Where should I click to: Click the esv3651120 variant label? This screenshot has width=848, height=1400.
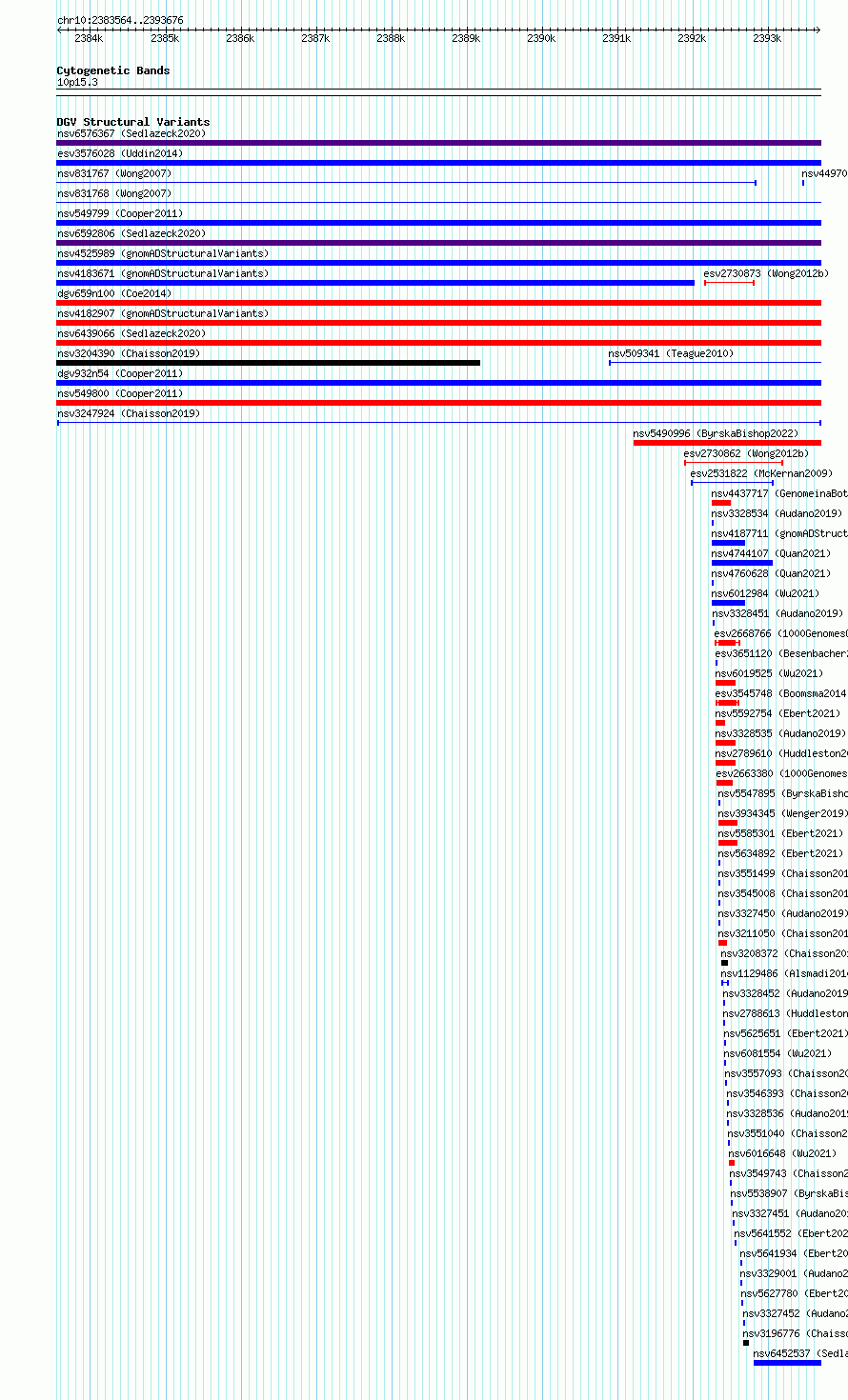point(781,653)
